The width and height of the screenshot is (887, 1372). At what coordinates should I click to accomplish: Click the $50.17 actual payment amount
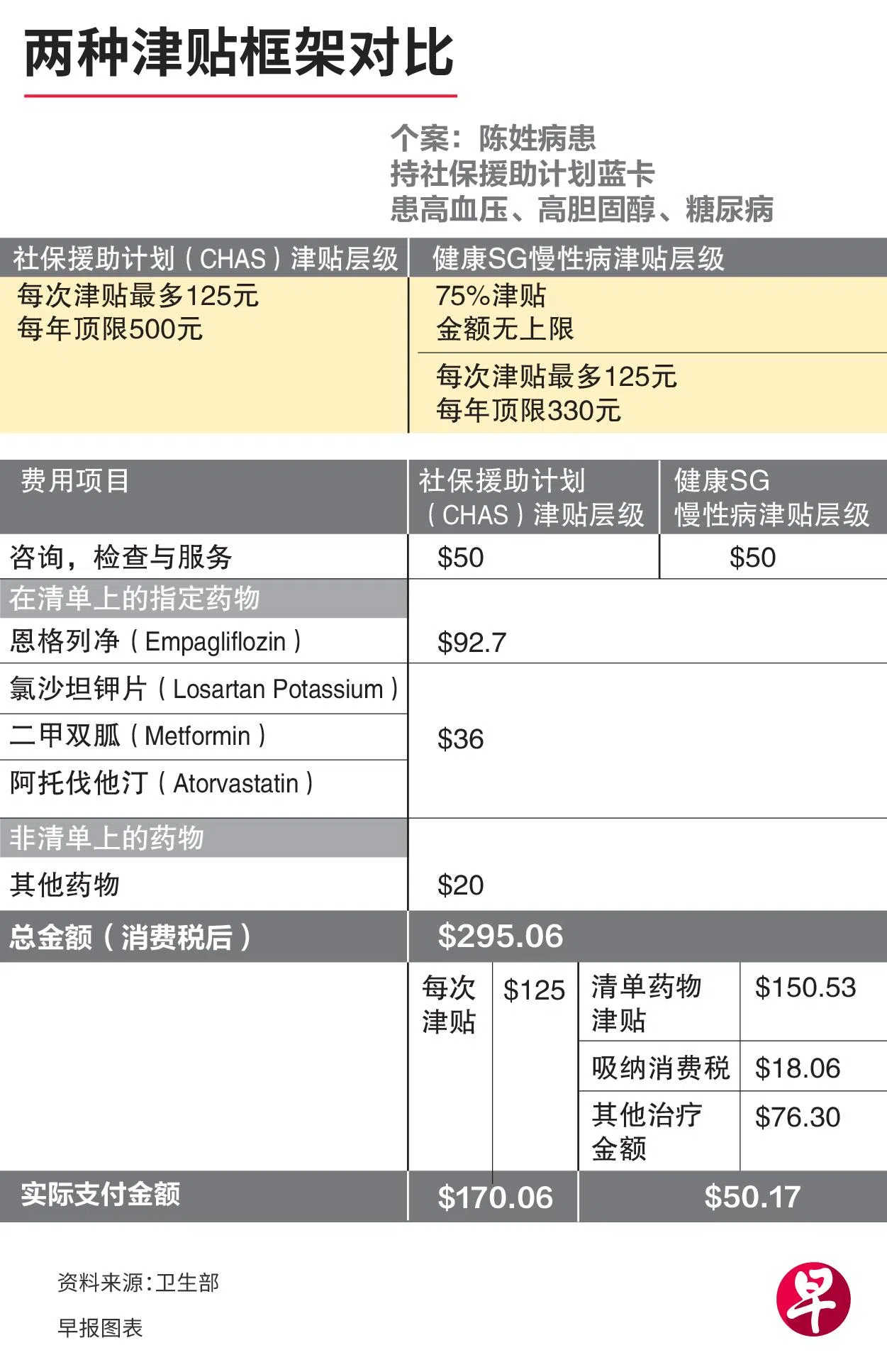[752, 1197]
